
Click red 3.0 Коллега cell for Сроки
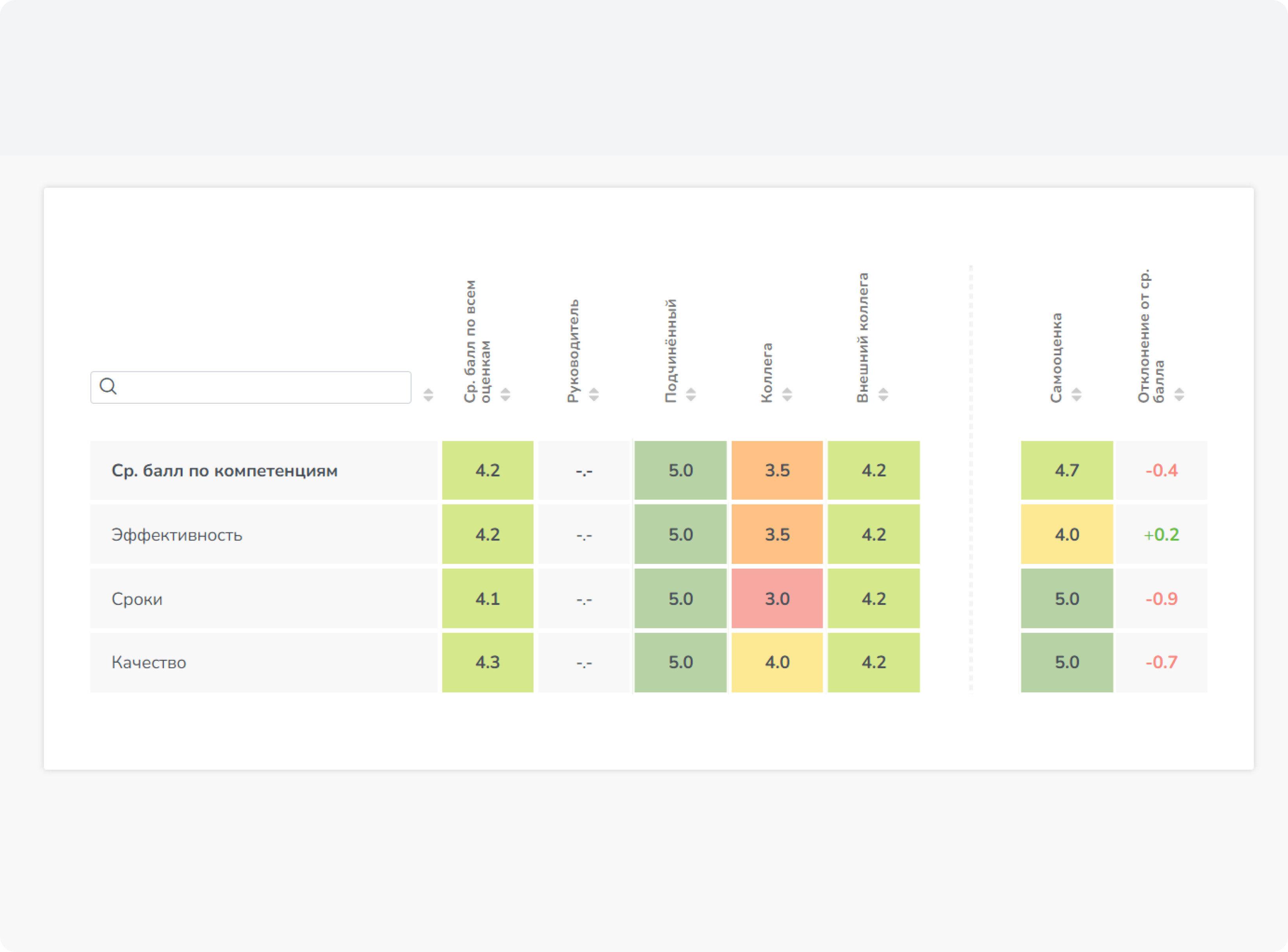coord(777,599)
